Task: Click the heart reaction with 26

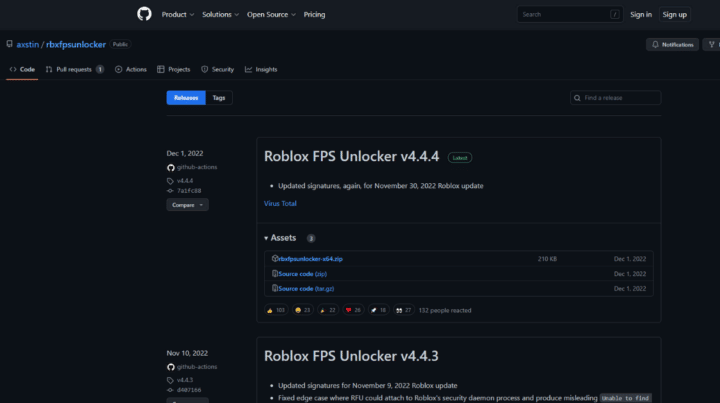Action: pyautogui.click(x=353, y=310)
